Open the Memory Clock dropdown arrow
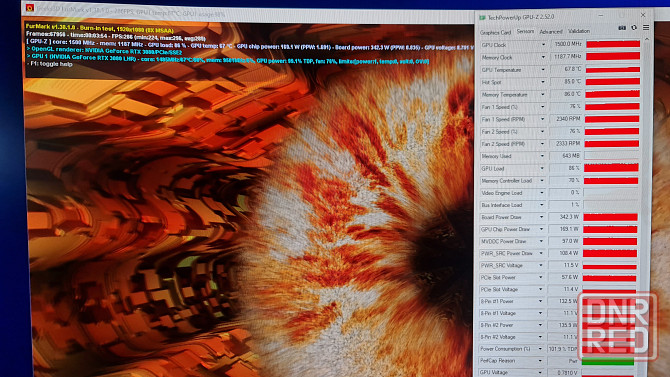Viewport: 670px width, 377px height. pyautogui.click(x=544, y=57)
